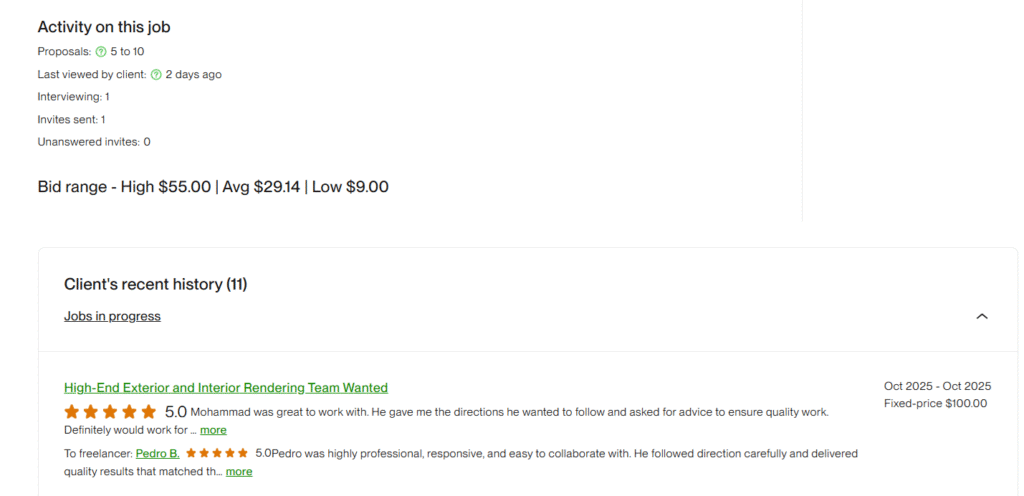Click the help icon beside Last viewed by client

tap(156, 74)
